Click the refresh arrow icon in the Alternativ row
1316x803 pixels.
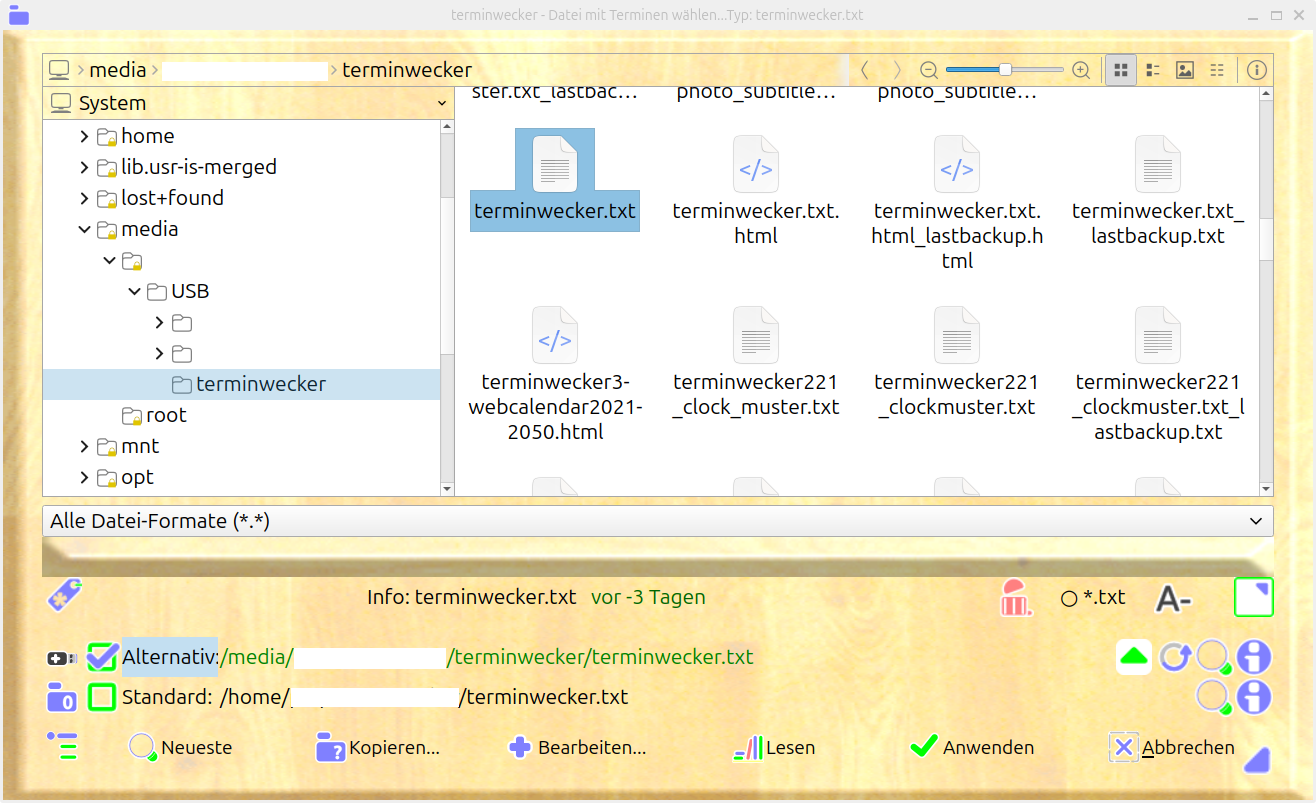click(x=1175, y=657)
